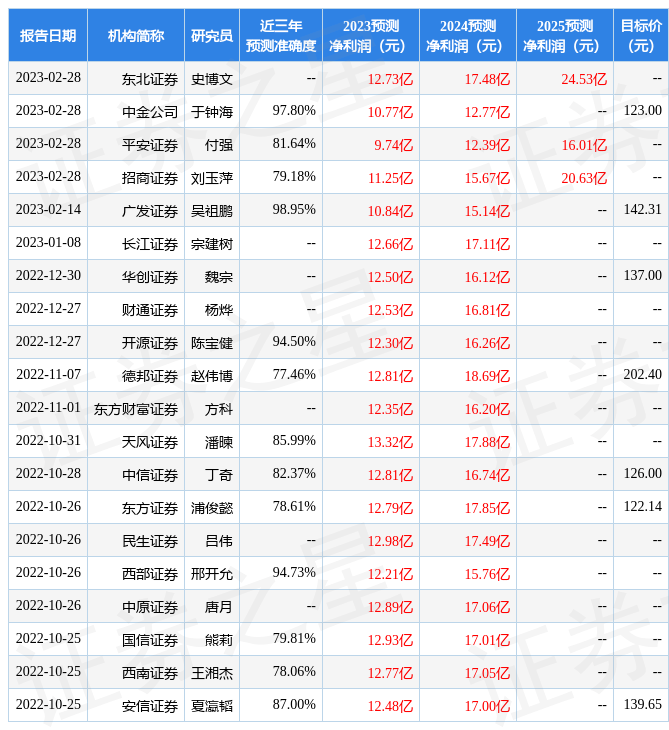
Task: Click researcher name 于钟海
Action: tap(212, 112)
